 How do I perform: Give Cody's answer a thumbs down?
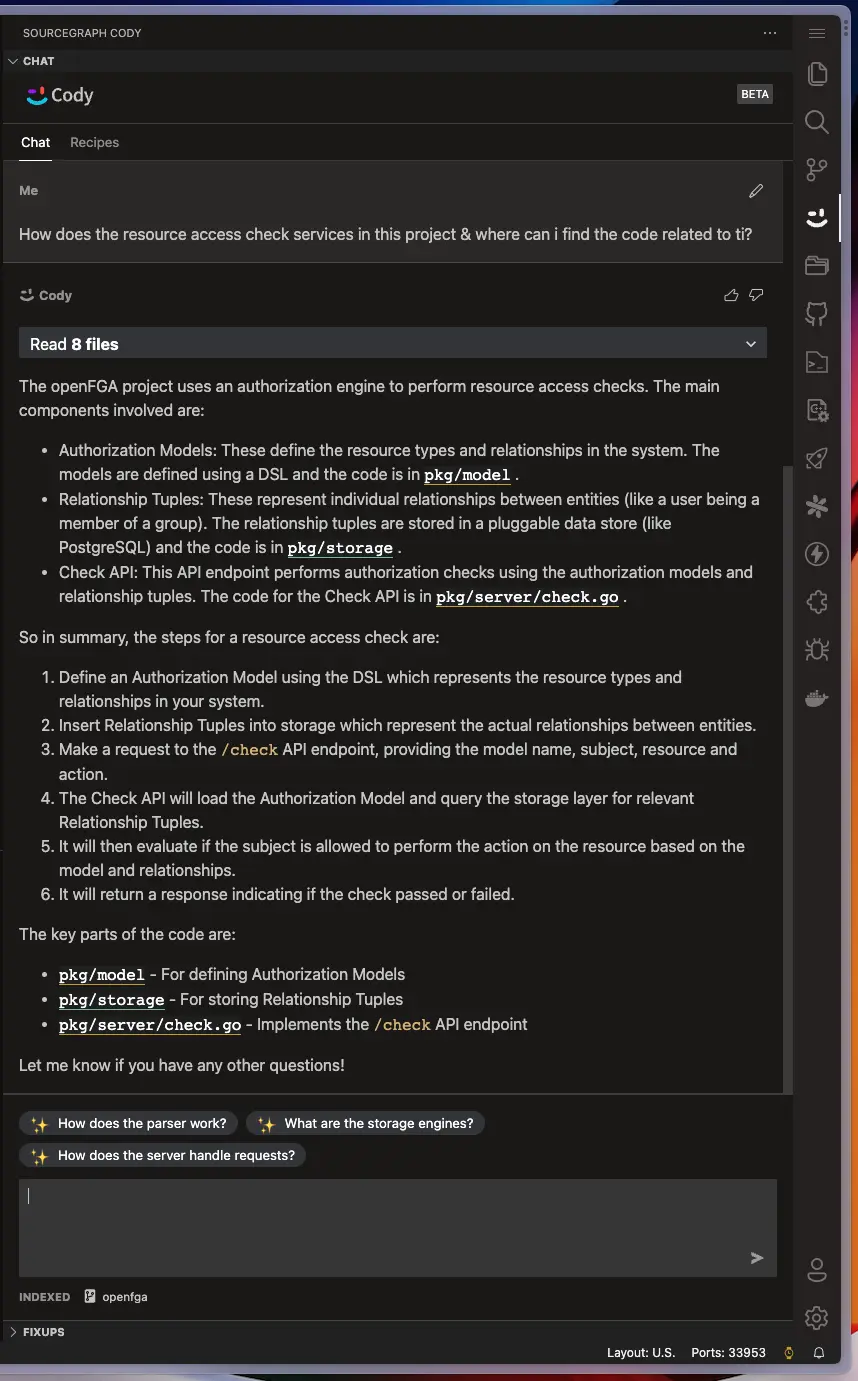[756, 295]
